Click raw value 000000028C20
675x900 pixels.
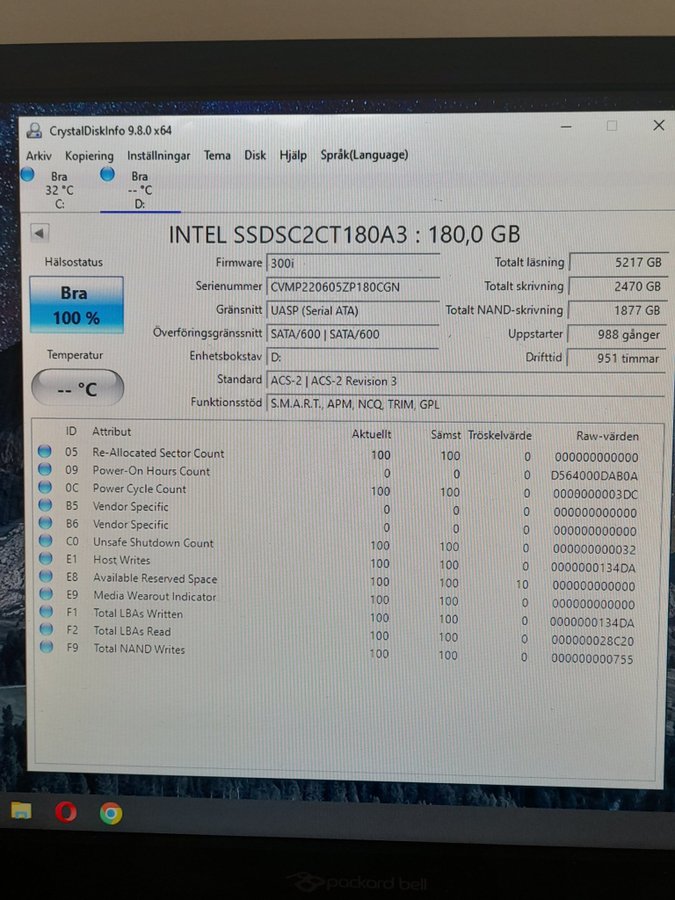592,641
